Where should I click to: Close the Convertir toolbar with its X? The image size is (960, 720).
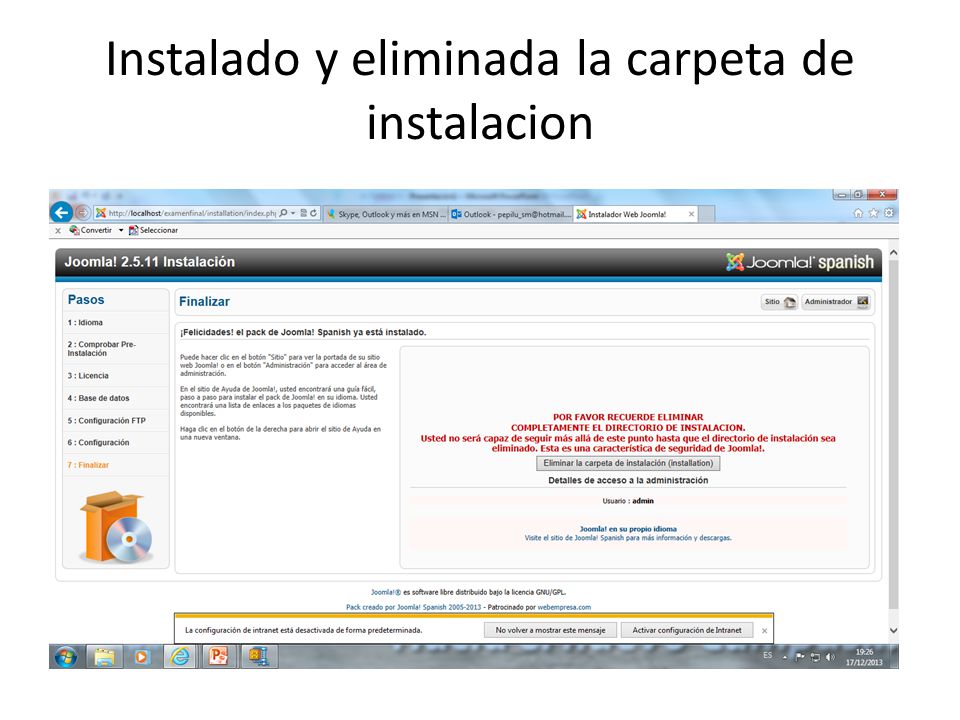pyautogui.click(x=58, y=231)
